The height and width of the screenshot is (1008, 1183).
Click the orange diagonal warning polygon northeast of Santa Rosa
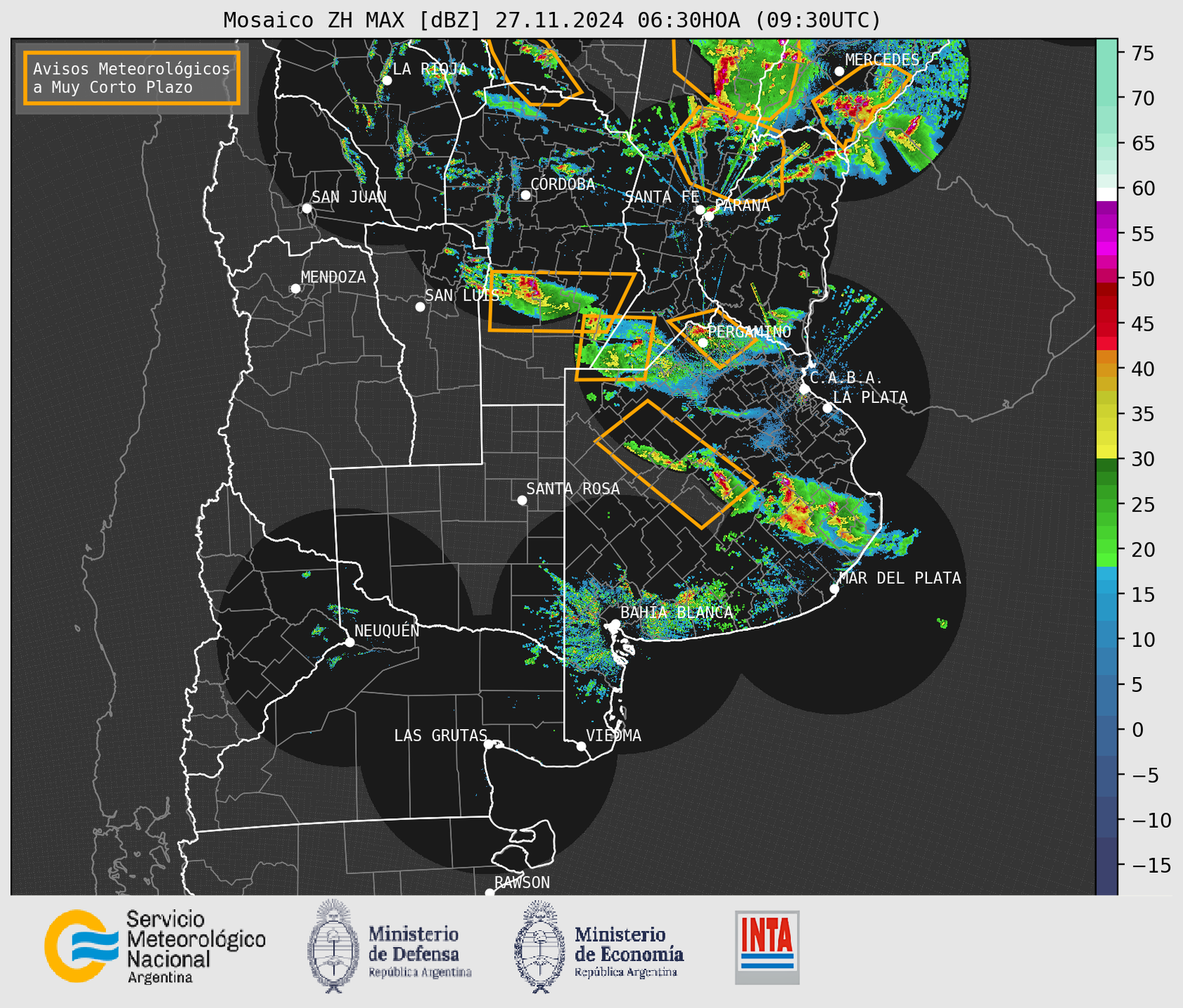coord(677,464)
